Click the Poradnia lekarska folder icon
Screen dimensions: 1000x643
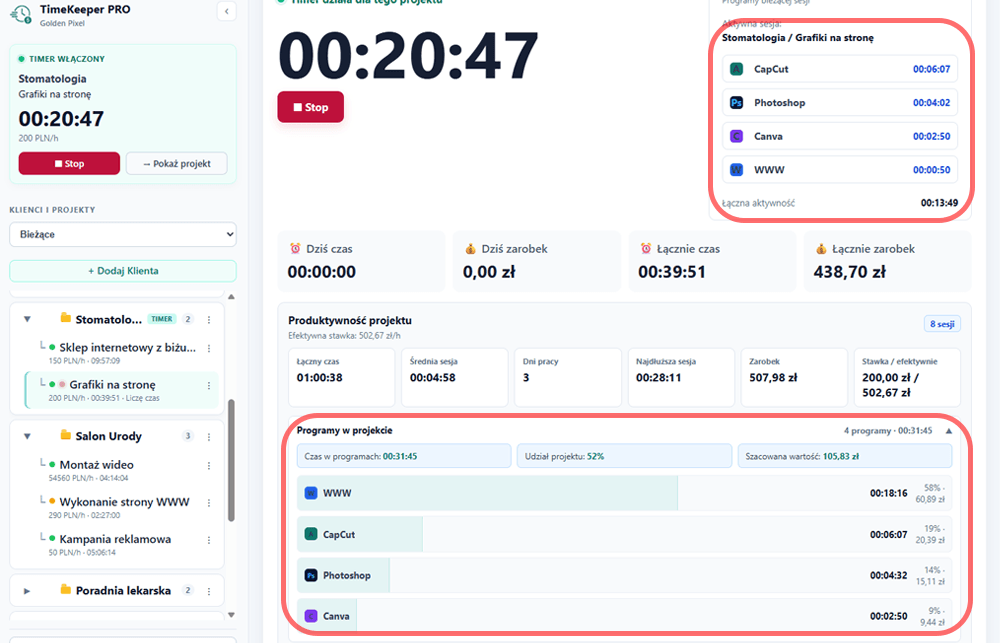[65, 589]
